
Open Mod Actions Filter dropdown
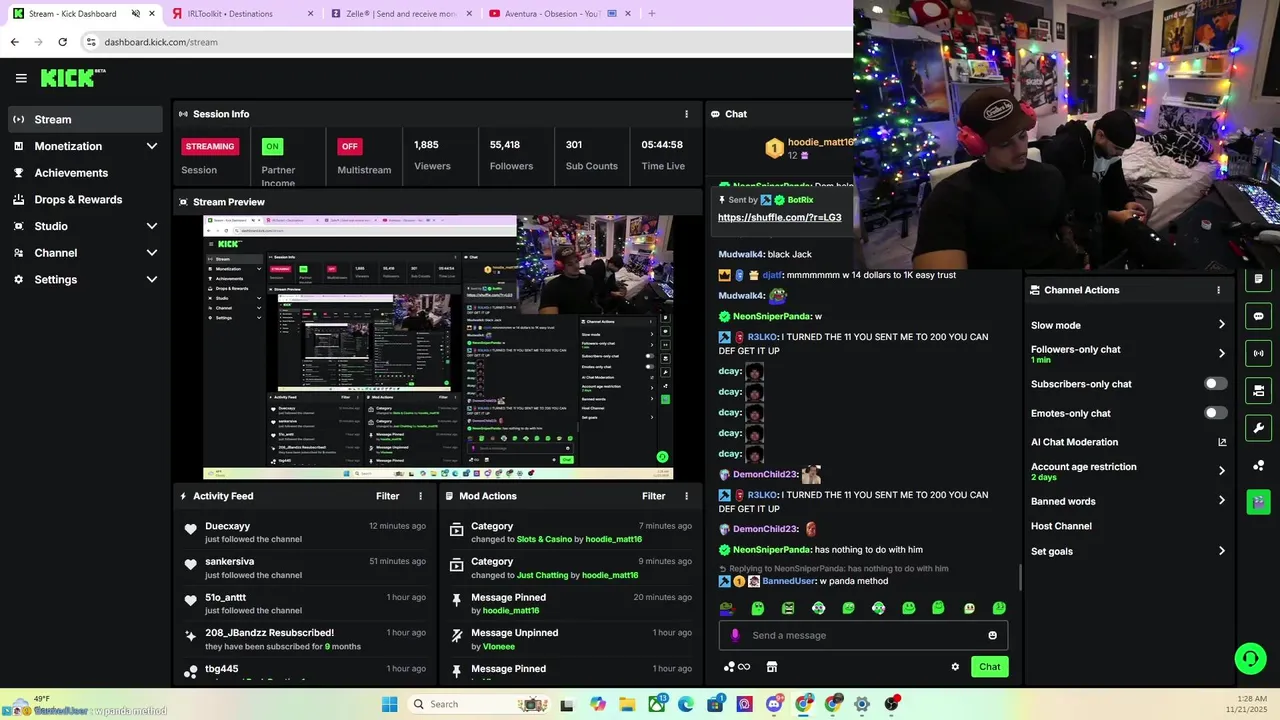tap(654, 496)
